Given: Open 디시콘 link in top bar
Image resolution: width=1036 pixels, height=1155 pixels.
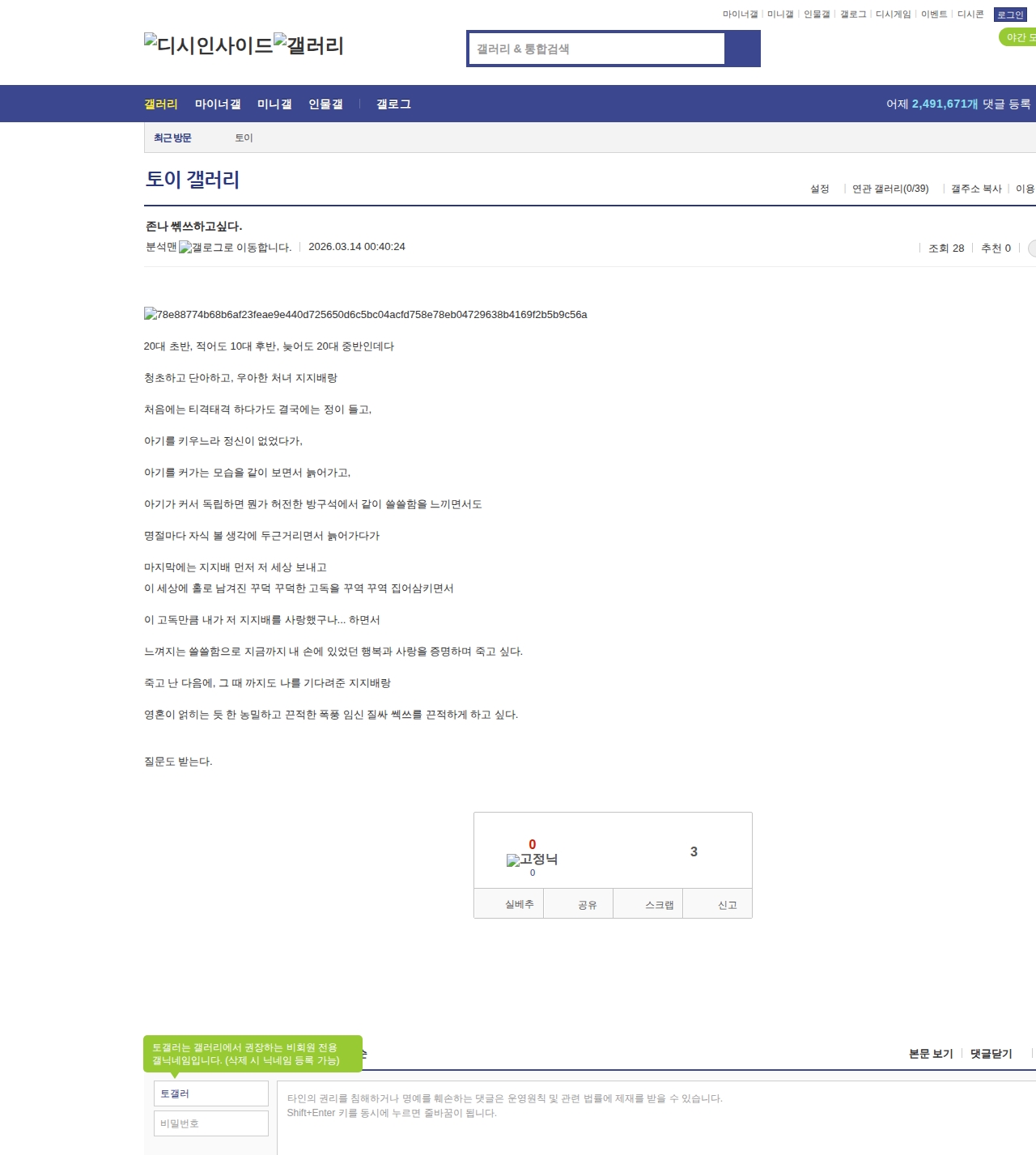Looking at the screenshot, I should coord(970,15).
